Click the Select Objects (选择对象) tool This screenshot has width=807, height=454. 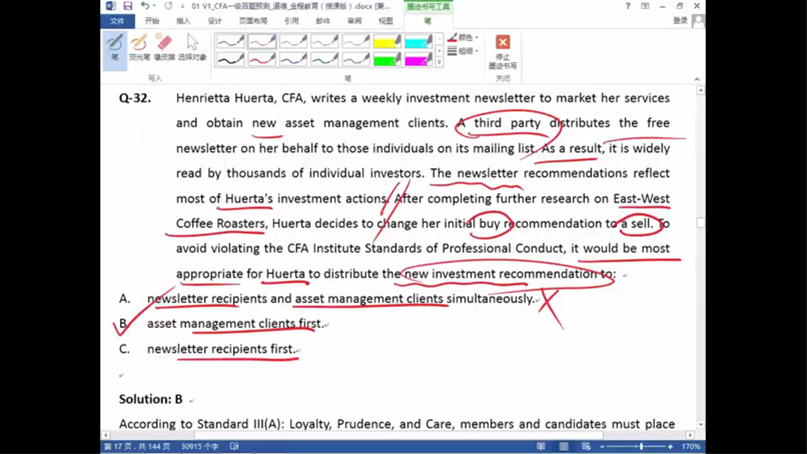[192, 47]
